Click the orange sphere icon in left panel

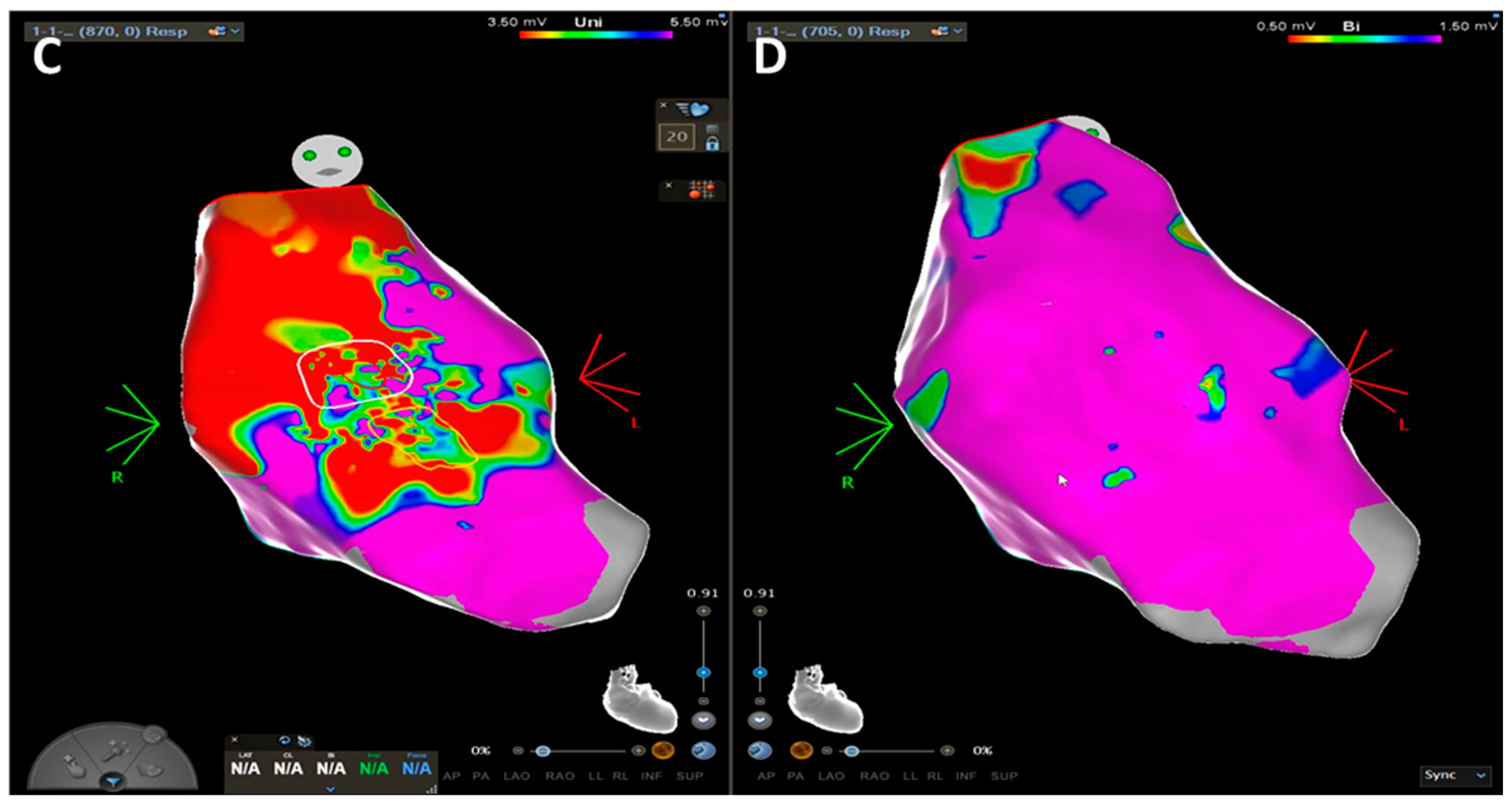coord(663,750)
